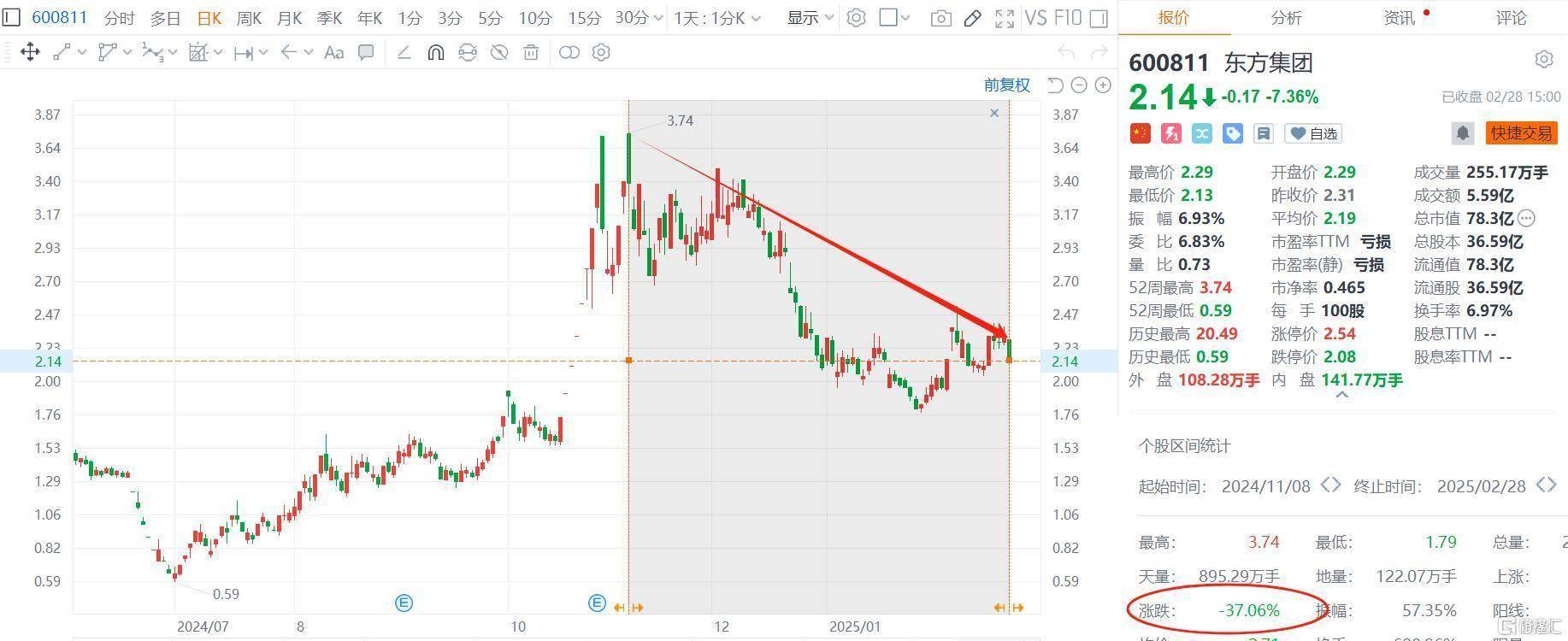Viewport: 1568px width, 641px height.
Task: Delete drawings with the trash icon
Action: 531,52
